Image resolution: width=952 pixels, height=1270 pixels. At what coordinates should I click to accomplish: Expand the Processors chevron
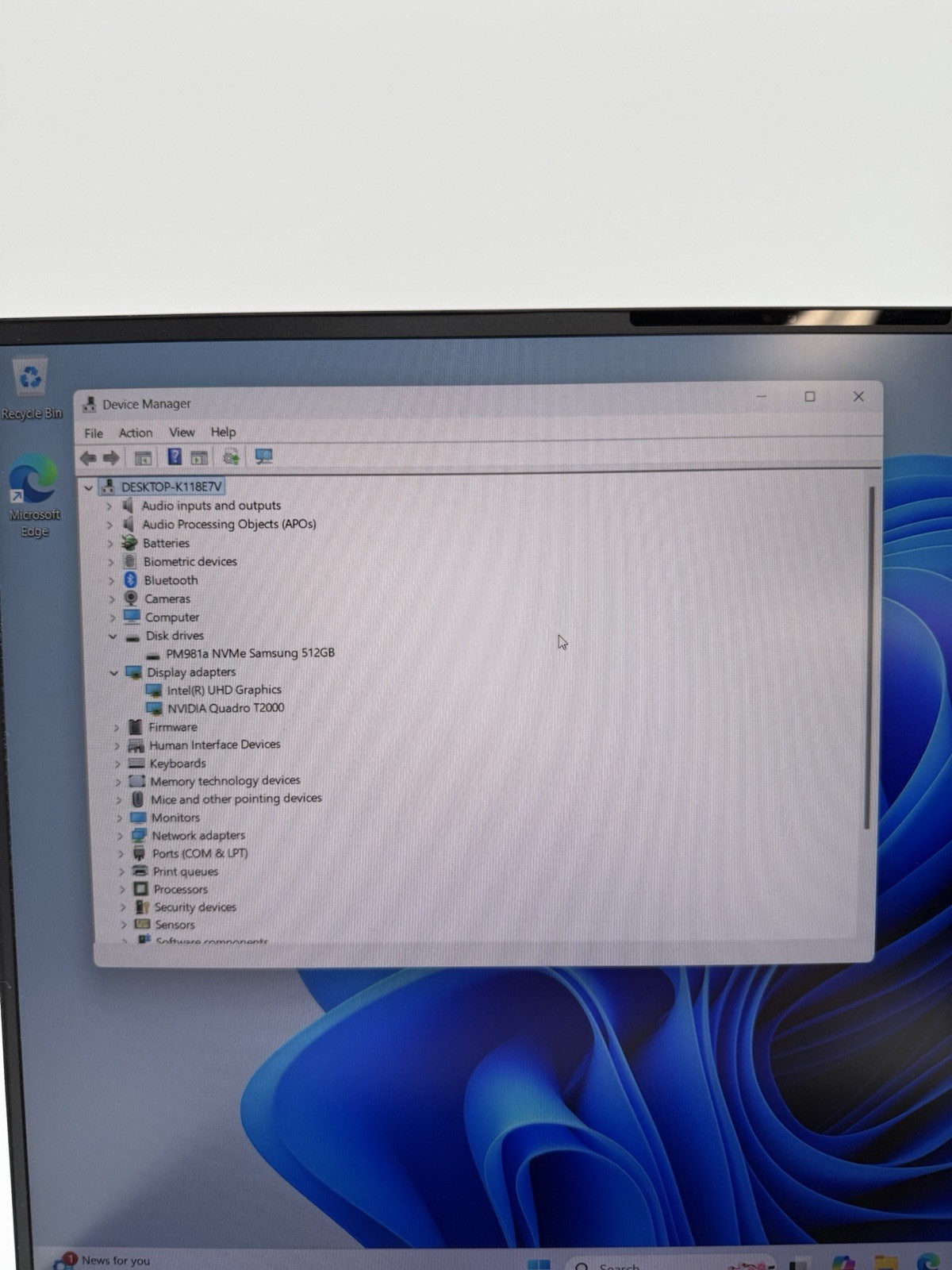(121, 890)
